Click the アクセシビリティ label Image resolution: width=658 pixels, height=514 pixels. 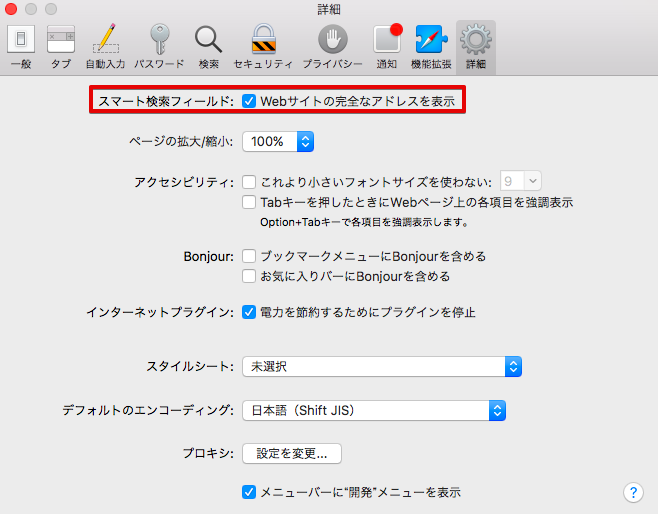[184, 182]
